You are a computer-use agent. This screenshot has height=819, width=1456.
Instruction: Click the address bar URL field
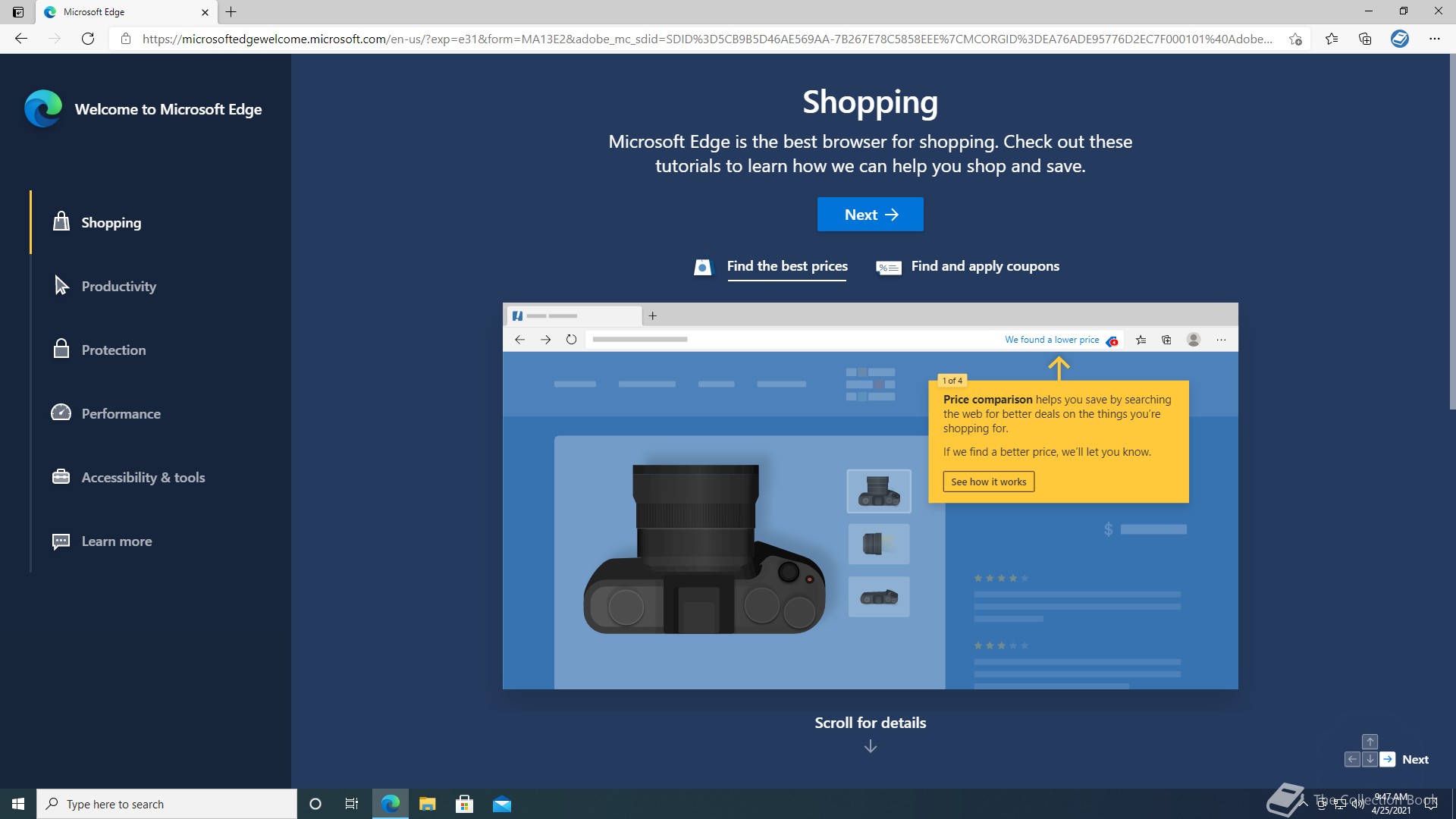click(x=707, y=39)
